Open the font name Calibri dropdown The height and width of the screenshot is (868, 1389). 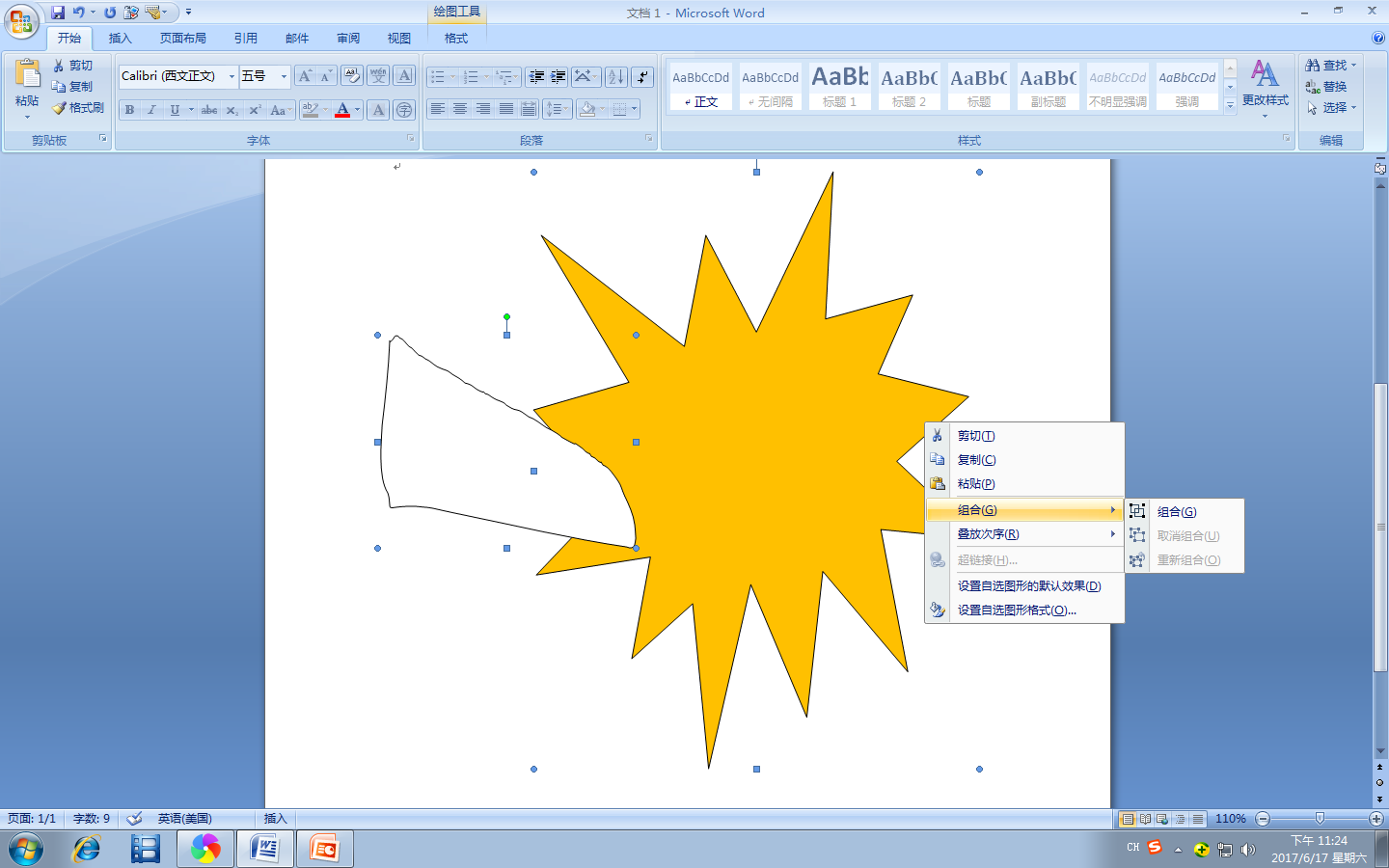pos(231,76)
